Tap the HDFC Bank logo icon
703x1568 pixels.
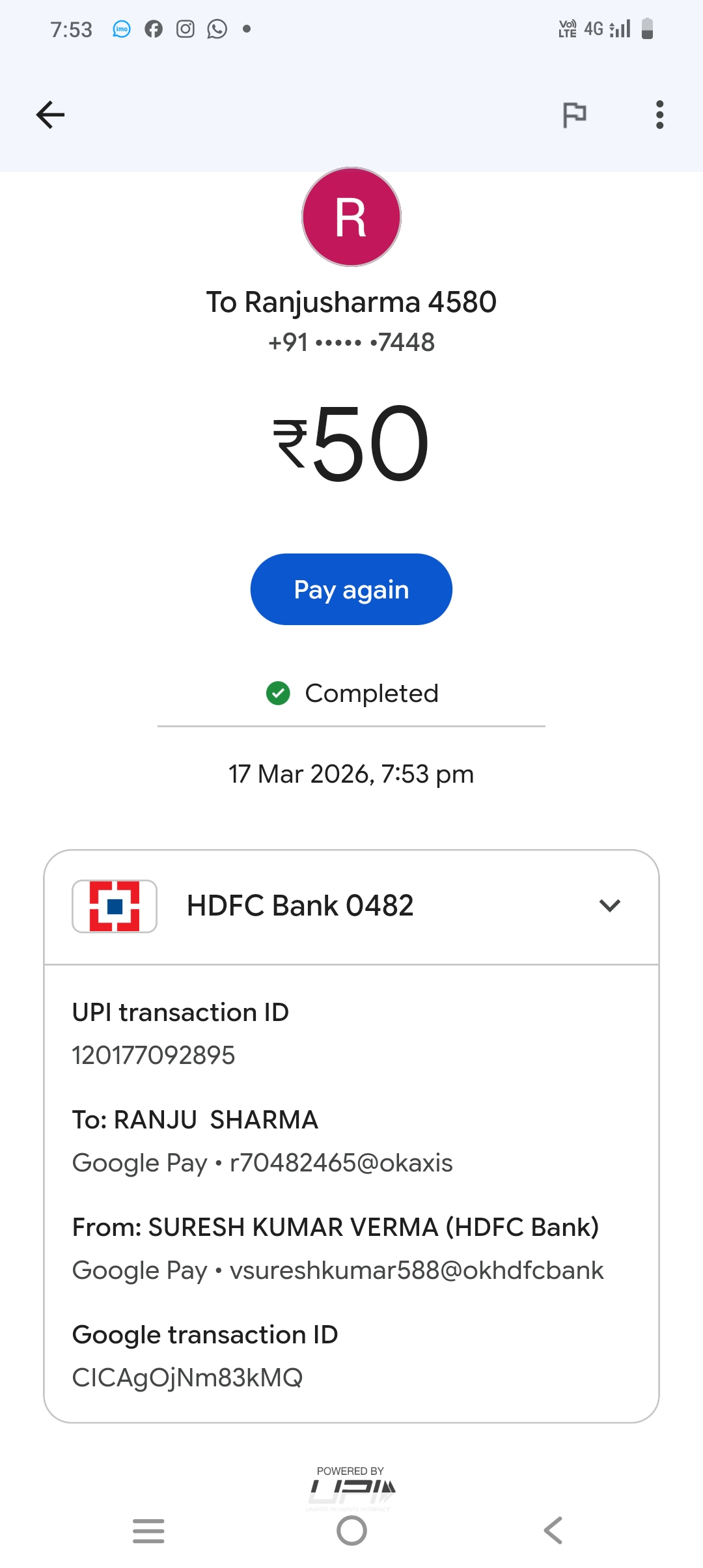[115, 906]
